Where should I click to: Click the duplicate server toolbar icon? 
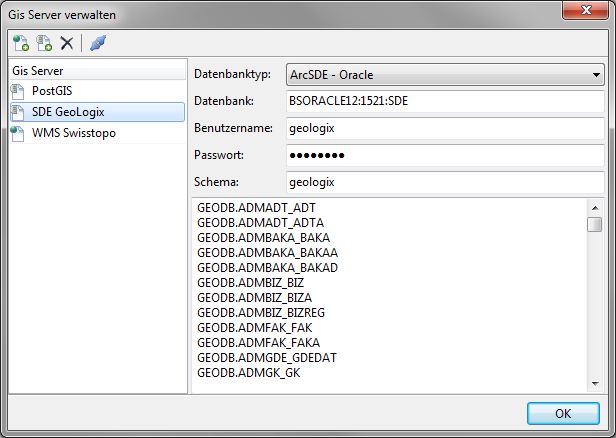44,43
